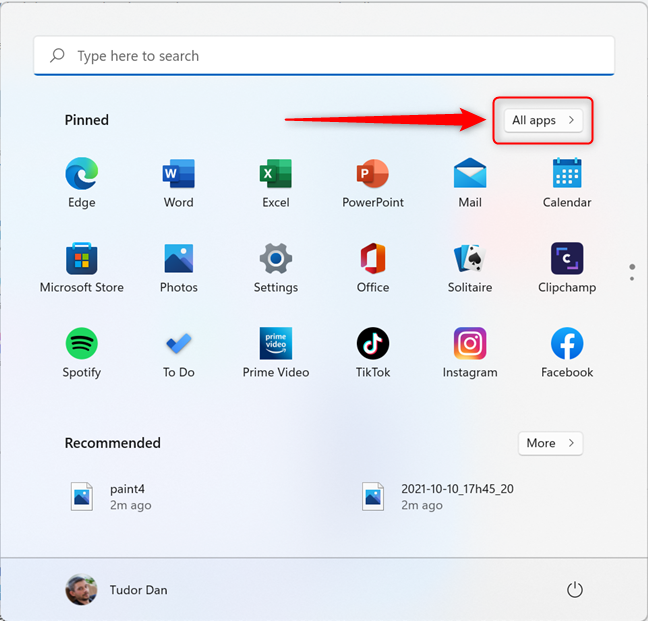Open the Photos app
The width and height of the screenshot is (648, 621).
point(179,268)
